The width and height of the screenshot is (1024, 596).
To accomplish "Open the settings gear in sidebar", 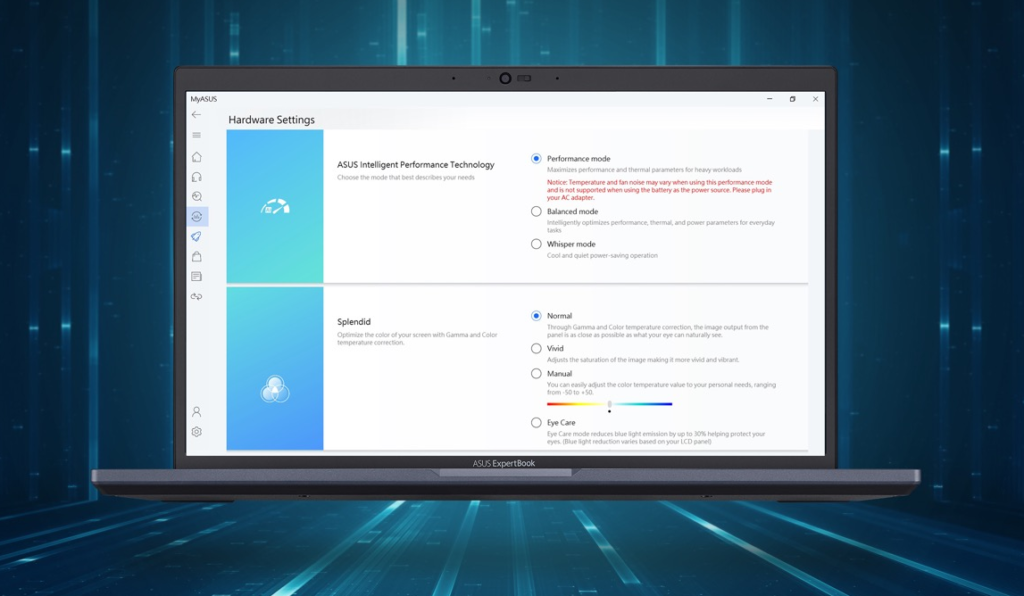I will 197,432.
